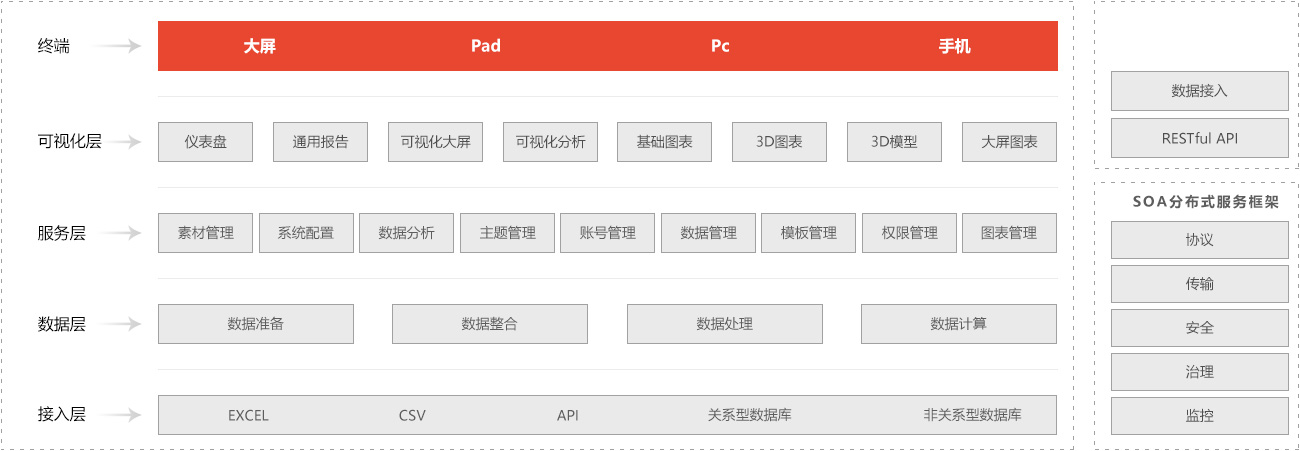The height and width of the screenshot is (451, 1300).
Task: Open the 安全 box
Action: coord(1200,328)
